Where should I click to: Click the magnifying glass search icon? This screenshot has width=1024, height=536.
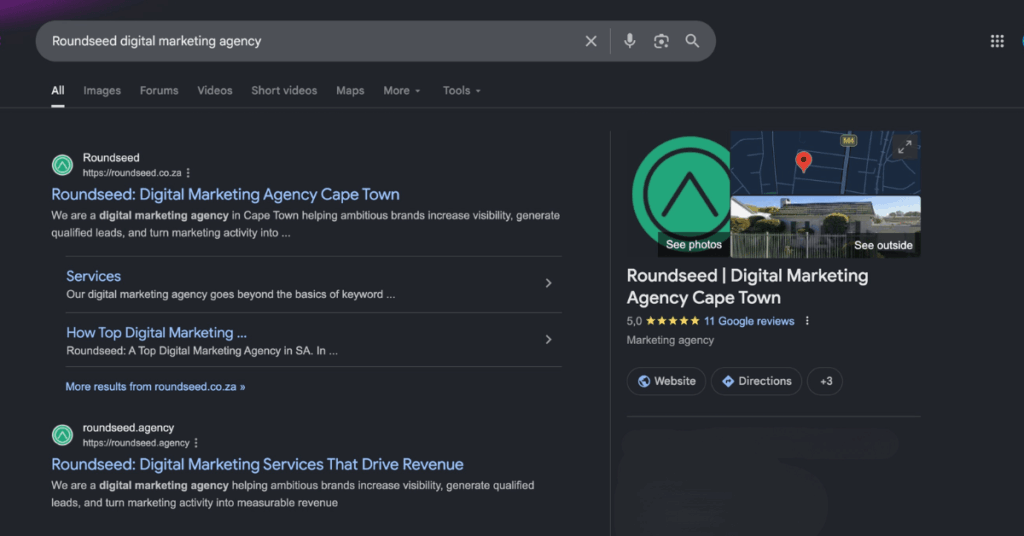tap(692, 41)
